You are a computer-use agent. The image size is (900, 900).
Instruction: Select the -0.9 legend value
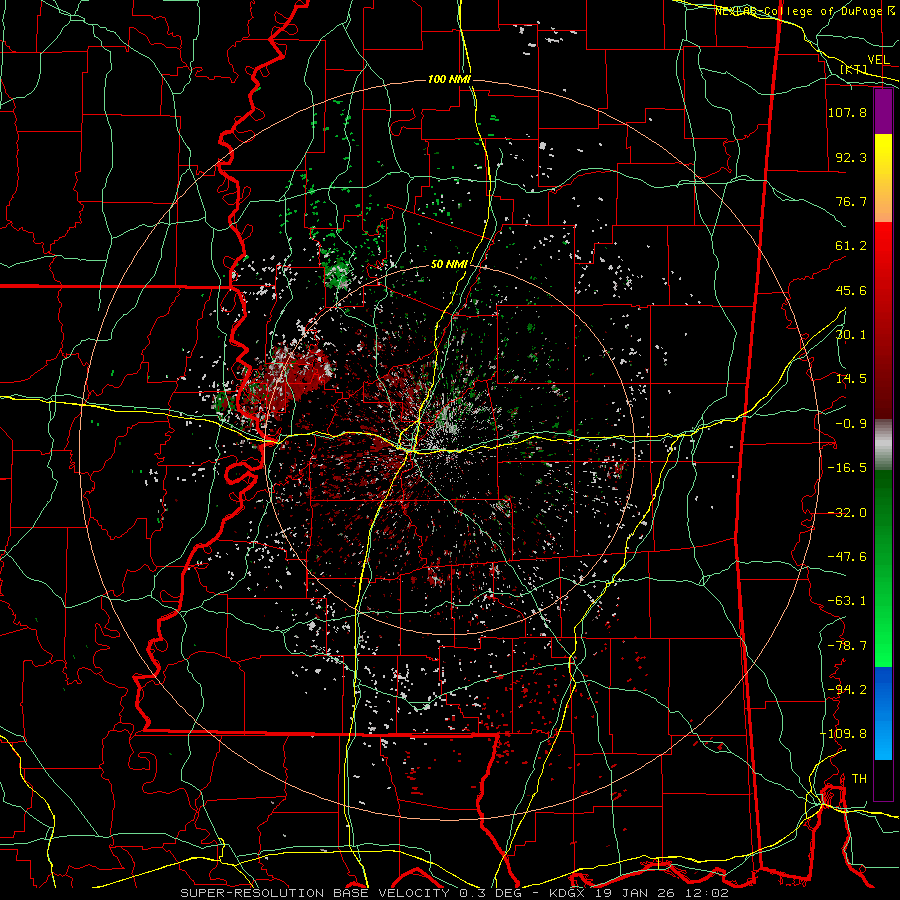[x=851, y=424]
